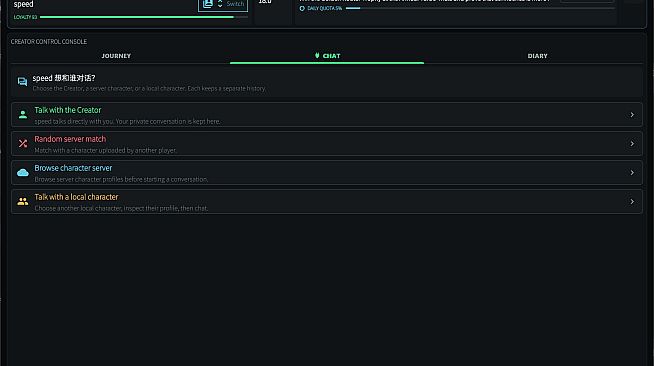Open Talk with the Creator
Image resolution: width=654 pixels, height=366 pixels.
pyautogui.click(x=327, y=115)
